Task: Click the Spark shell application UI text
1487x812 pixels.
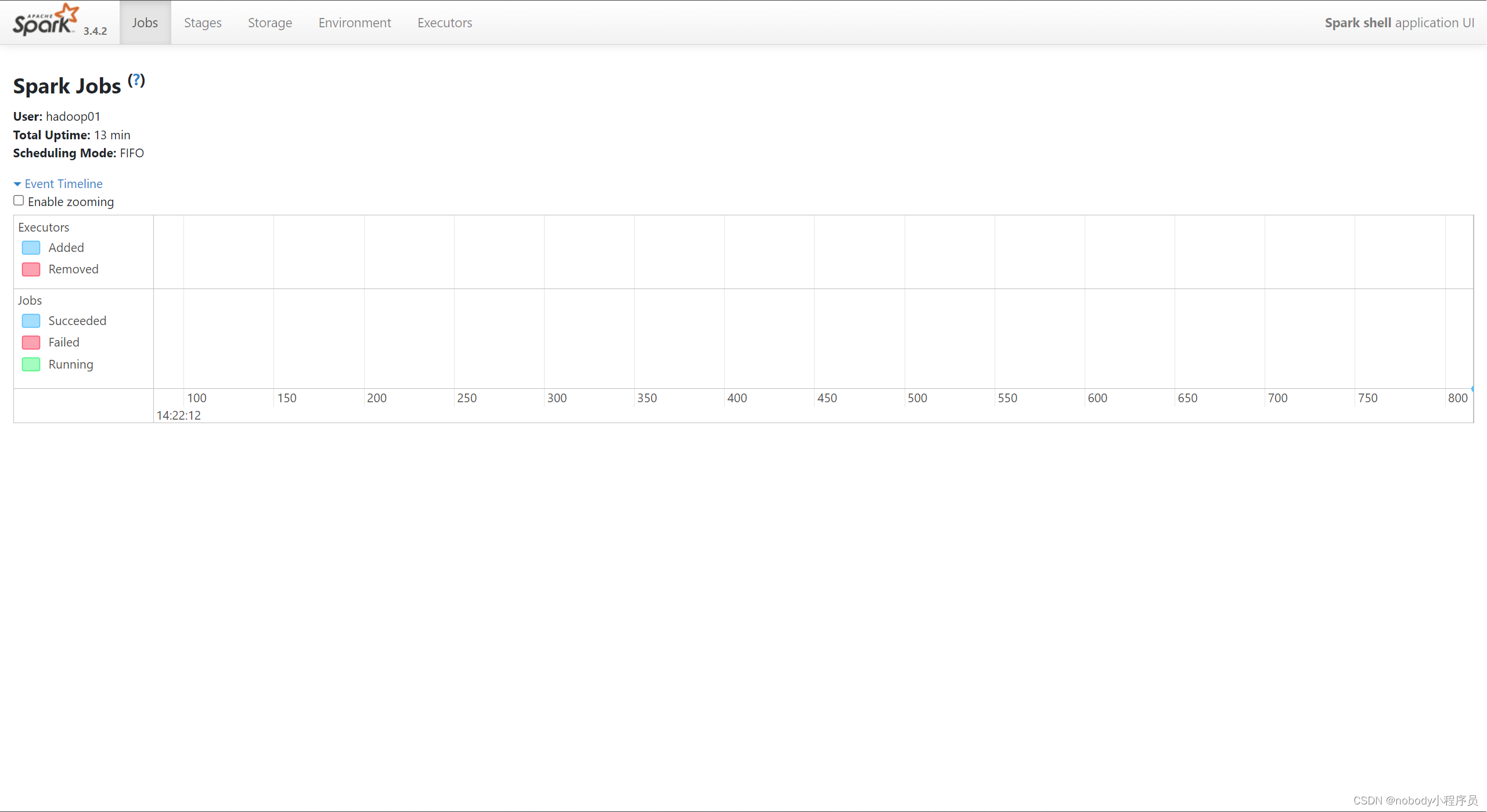Action: pyautogui.click(x=1399, y=23)
